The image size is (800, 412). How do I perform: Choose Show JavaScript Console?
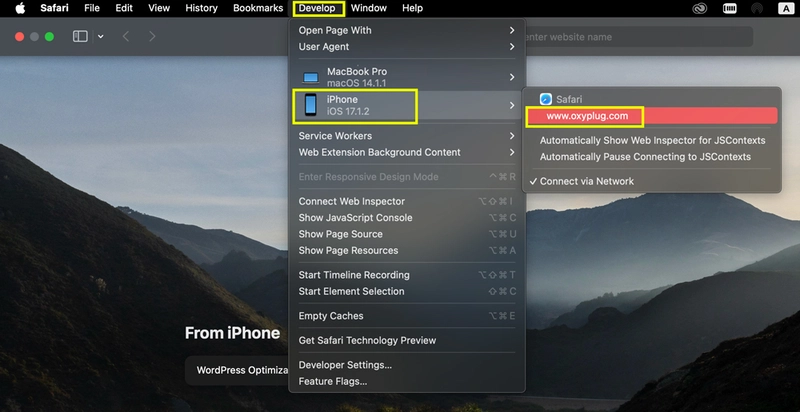tap(407, 217)
